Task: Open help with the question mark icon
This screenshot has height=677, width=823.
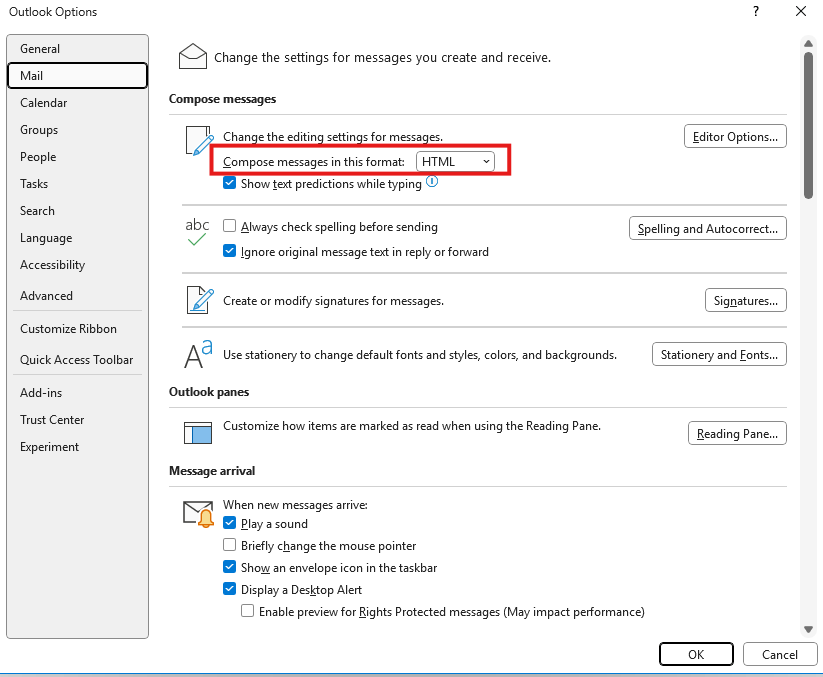Action: [x=756, y=12]
